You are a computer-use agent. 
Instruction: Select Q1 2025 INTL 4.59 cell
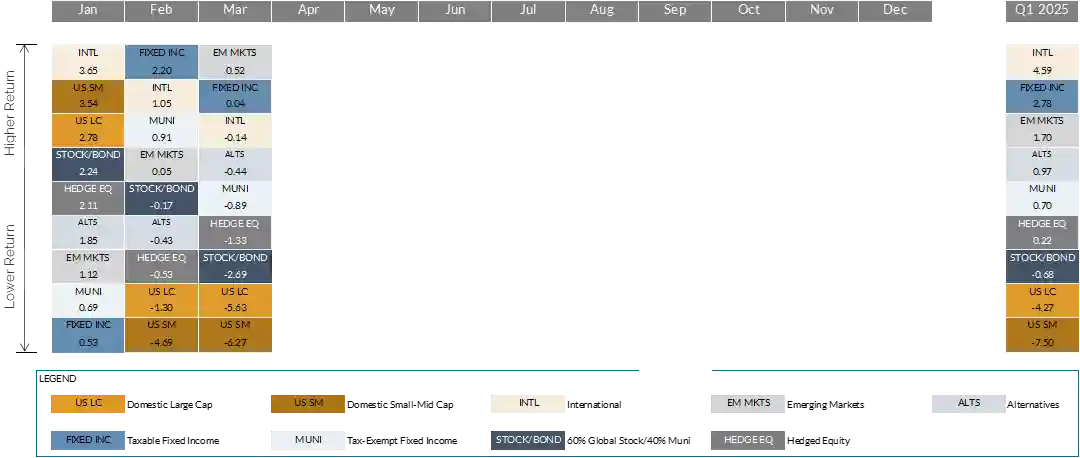pyautogui.click(x=1042, y=61)
